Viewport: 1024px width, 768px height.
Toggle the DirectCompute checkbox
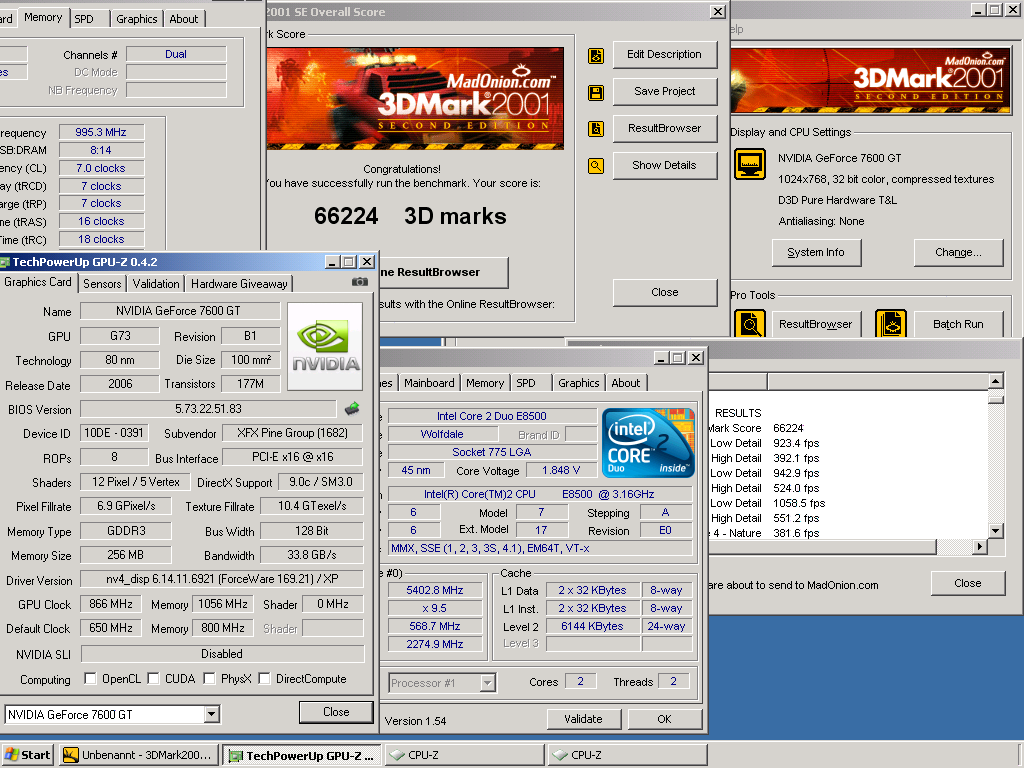264,679
